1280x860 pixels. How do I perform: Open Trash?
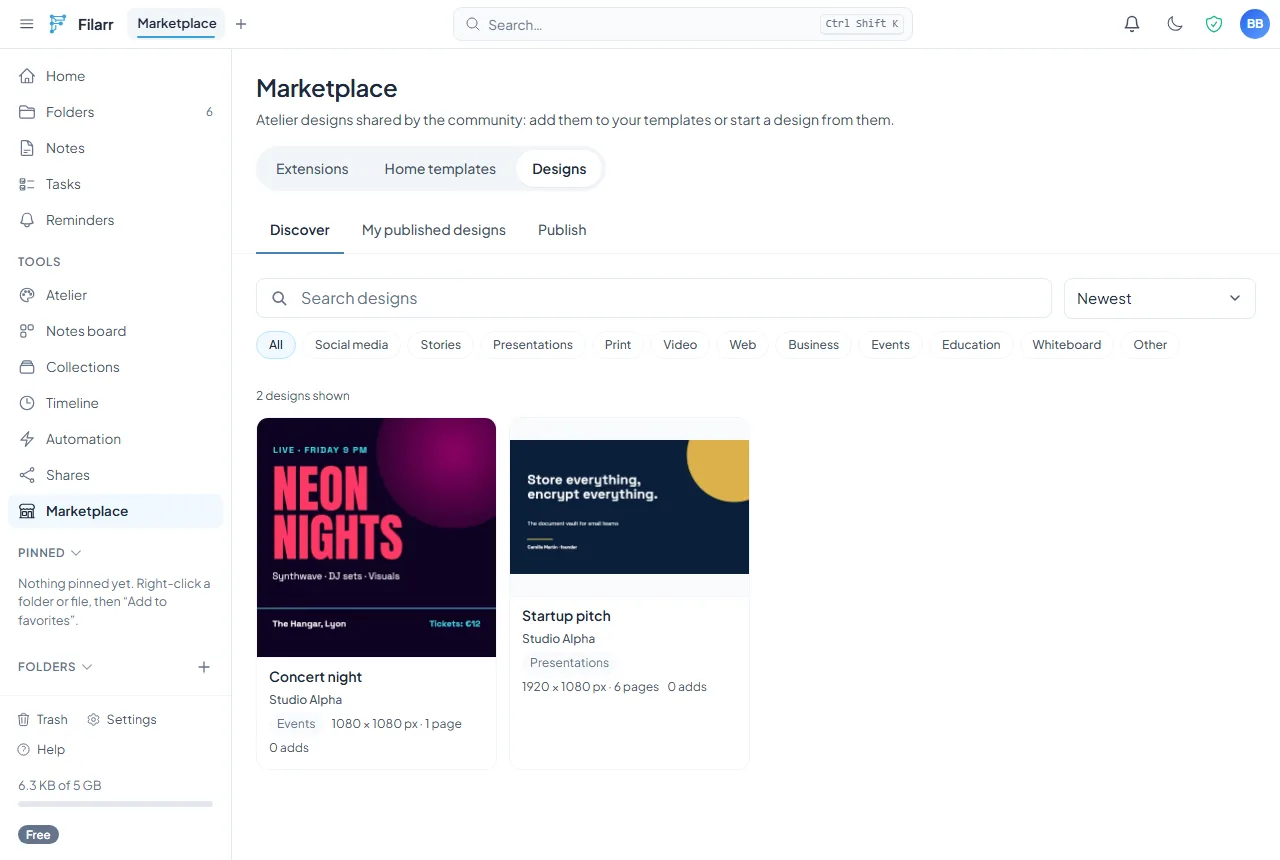(x=43, y=719)
